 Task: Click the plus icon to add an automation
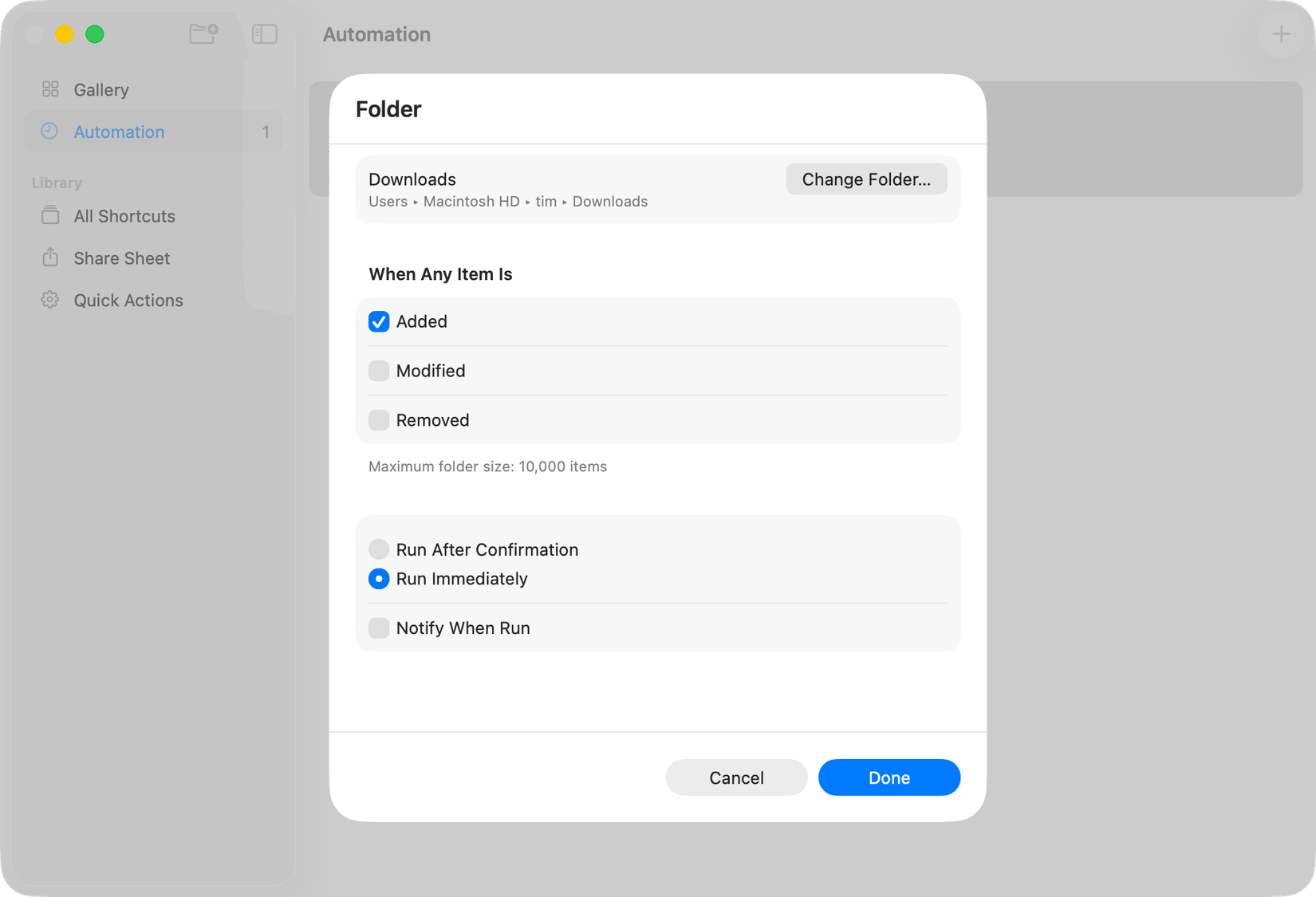tap(1281, 33)
